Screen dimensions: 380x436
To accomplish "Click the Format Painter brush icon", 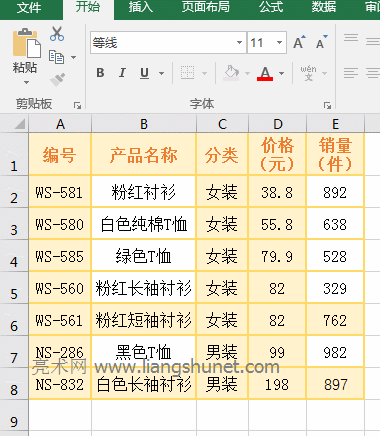I will point(57,80).
